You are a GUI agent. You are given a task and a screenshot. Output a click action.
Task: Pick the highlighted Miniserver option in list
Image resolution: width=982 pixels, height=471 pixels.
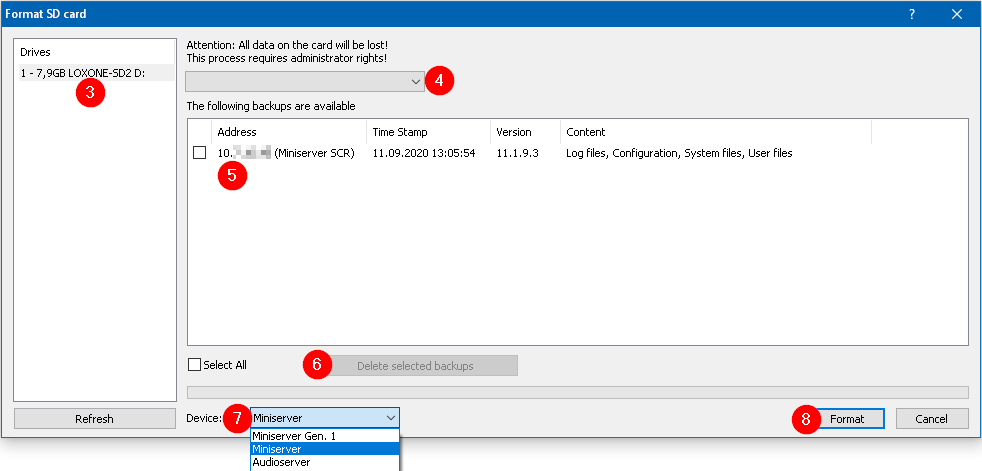click(277, 449)
